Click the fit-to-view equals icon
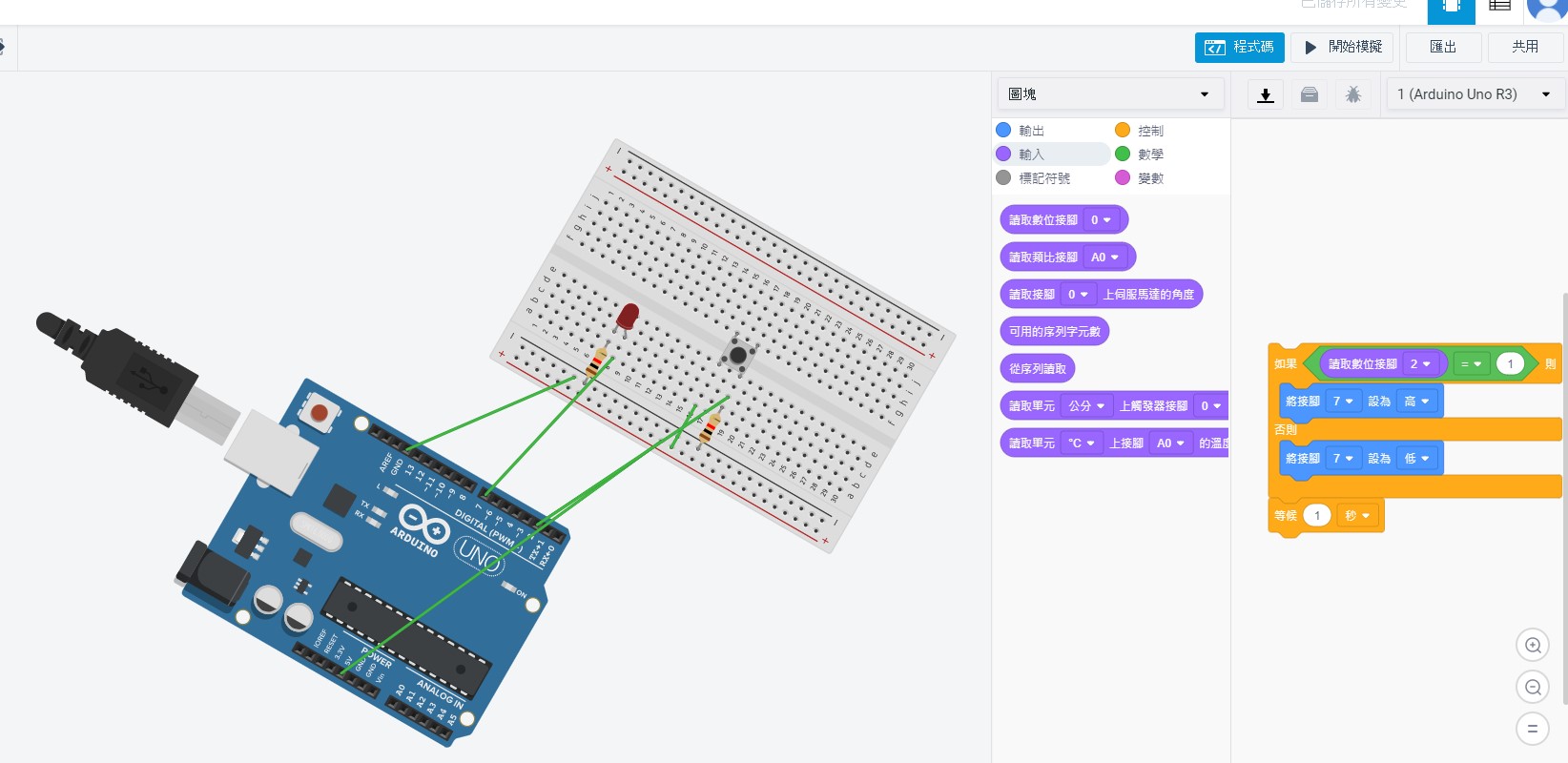 [1533, 730]
